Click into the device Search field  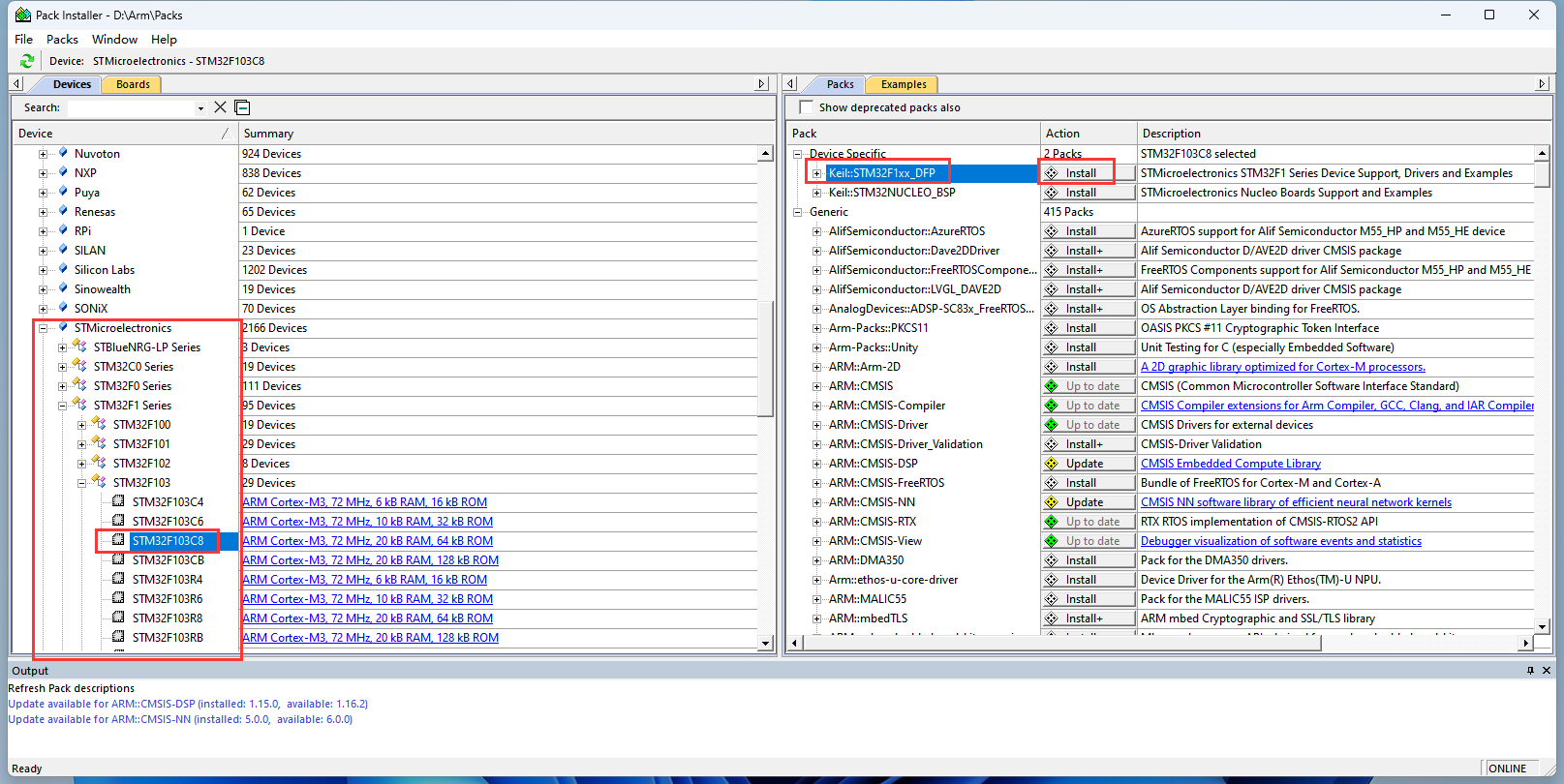(131, 107)
